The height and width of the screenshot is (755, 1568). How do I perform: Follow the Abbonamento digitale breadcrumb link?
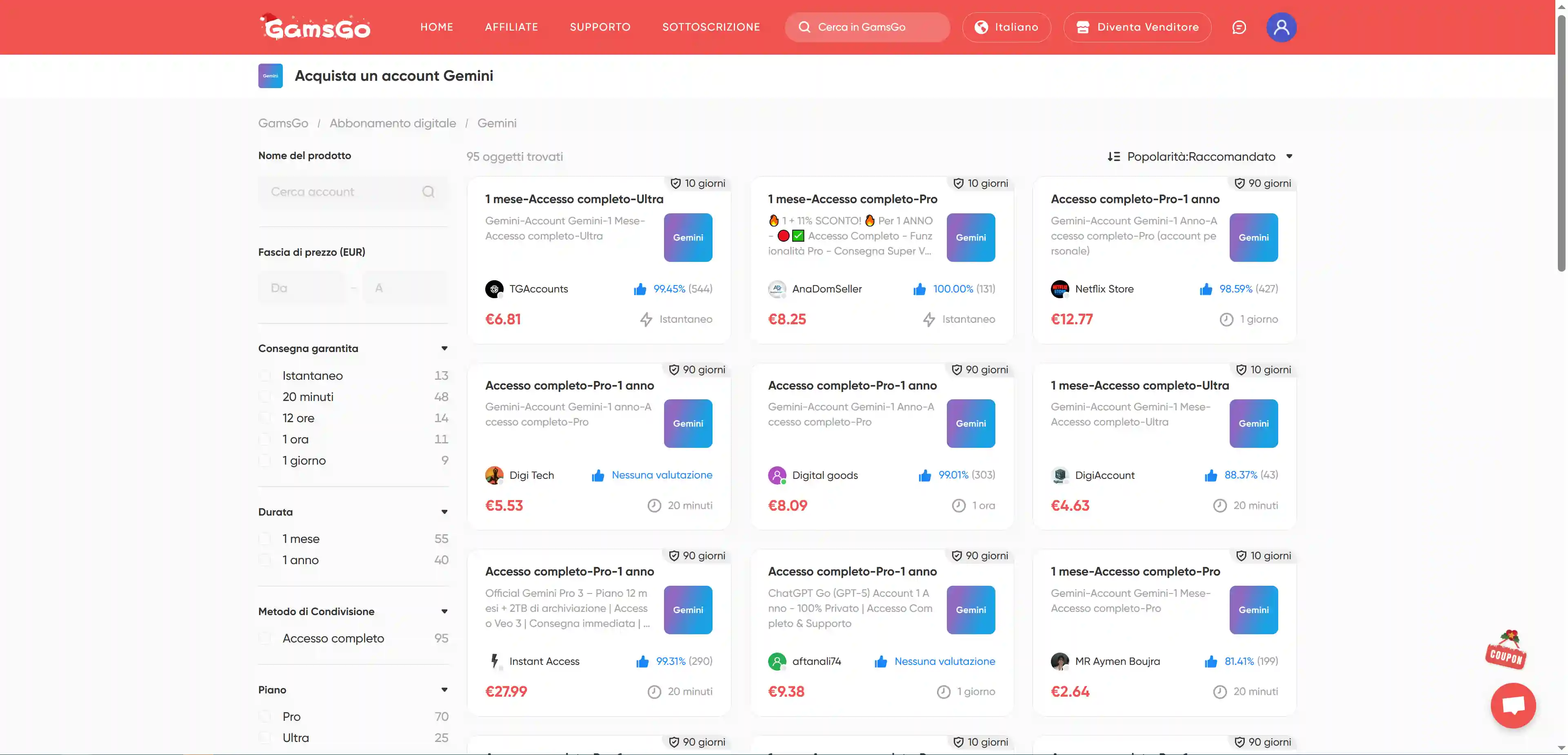393,124
